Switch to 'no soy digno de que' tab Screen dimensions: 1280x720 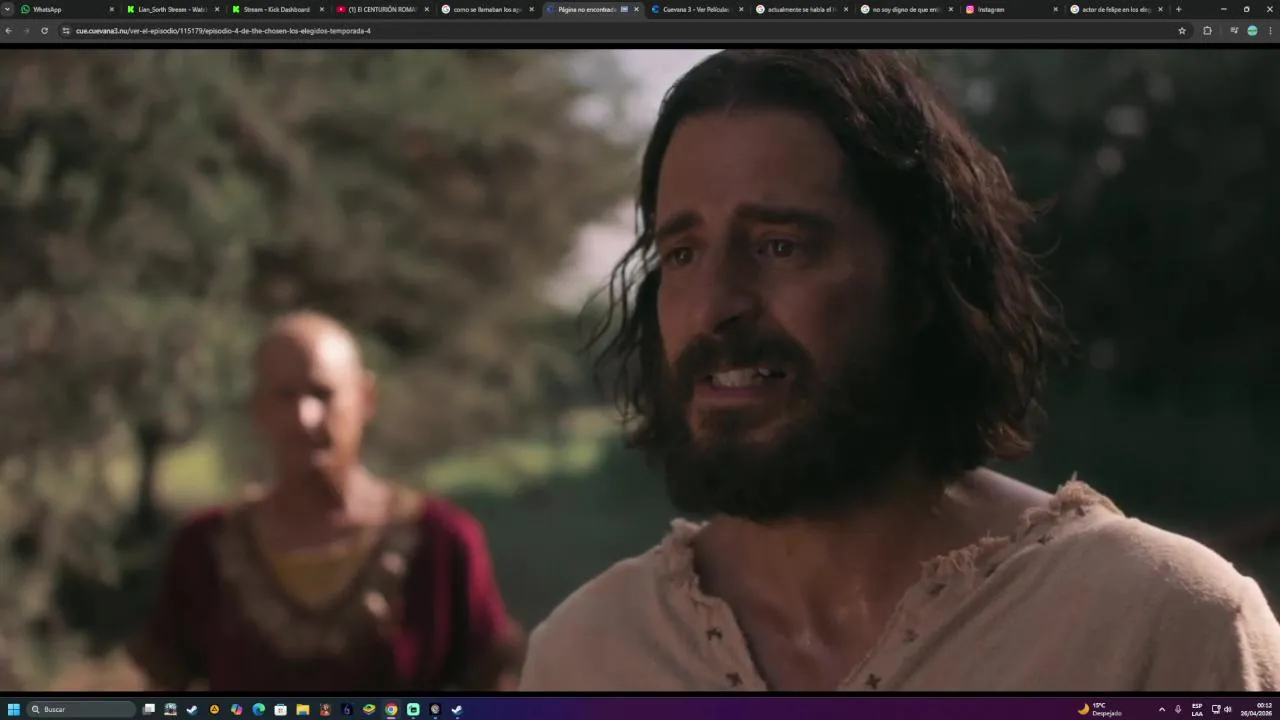[907, 9]
